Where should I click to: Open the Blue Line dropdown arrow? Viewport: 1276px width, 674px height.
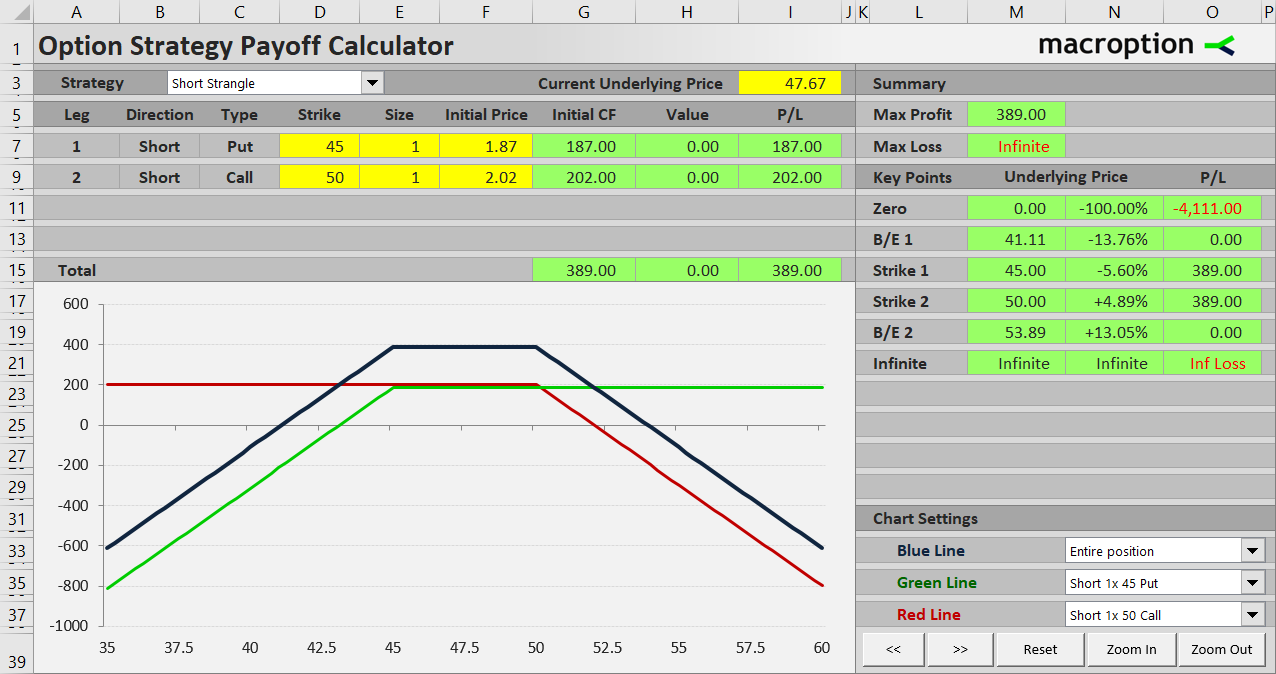point(1253,550)
